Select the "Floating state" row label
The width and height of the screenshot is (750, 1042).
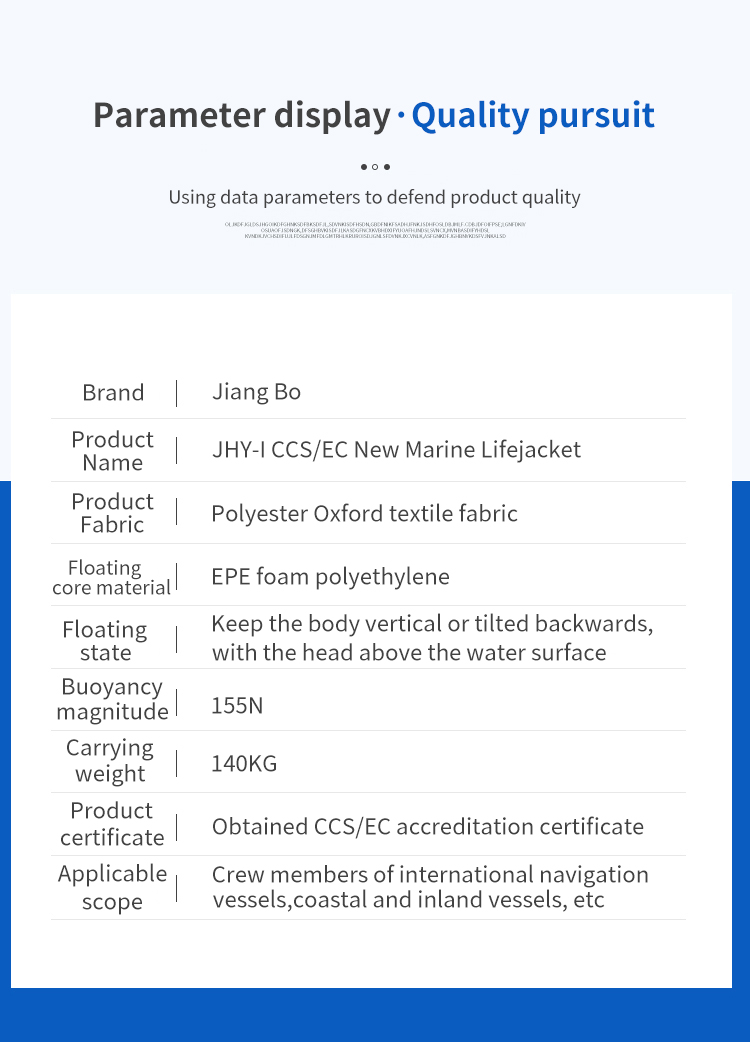point(105,641)
